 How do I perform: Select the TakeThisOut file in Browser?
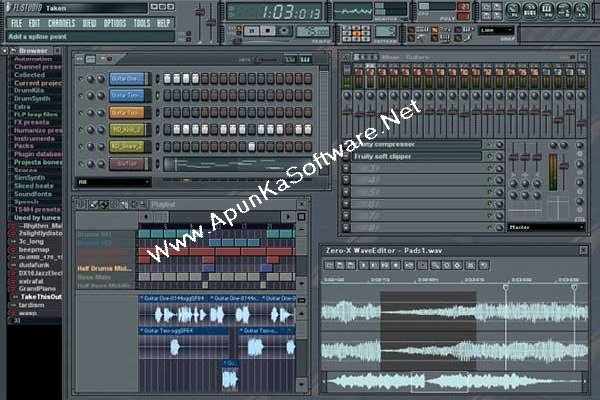click(x=41, y=297)
